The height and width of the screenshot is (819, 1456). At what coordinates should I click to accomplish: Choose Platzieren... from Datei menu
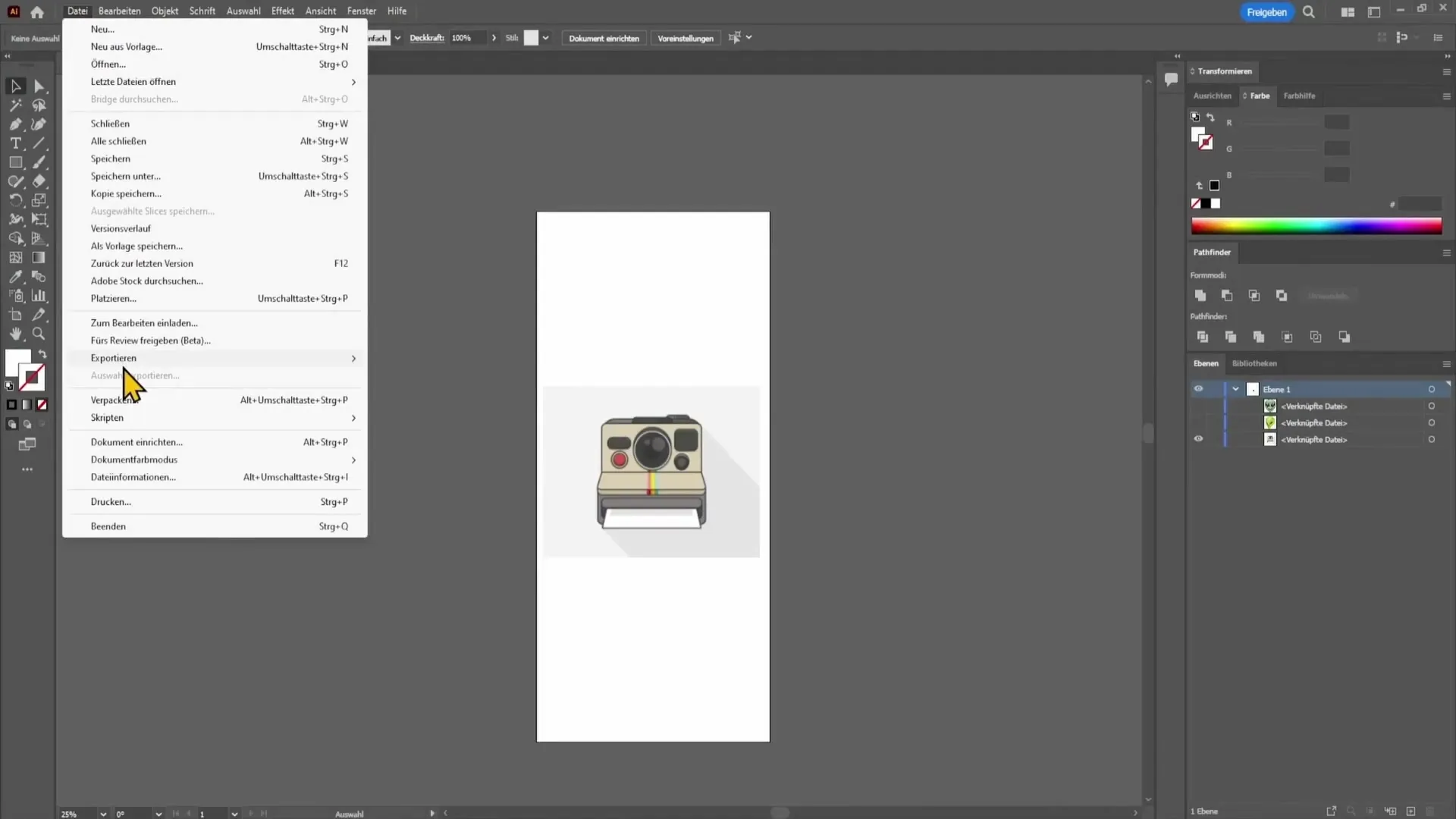coord(215,299)
